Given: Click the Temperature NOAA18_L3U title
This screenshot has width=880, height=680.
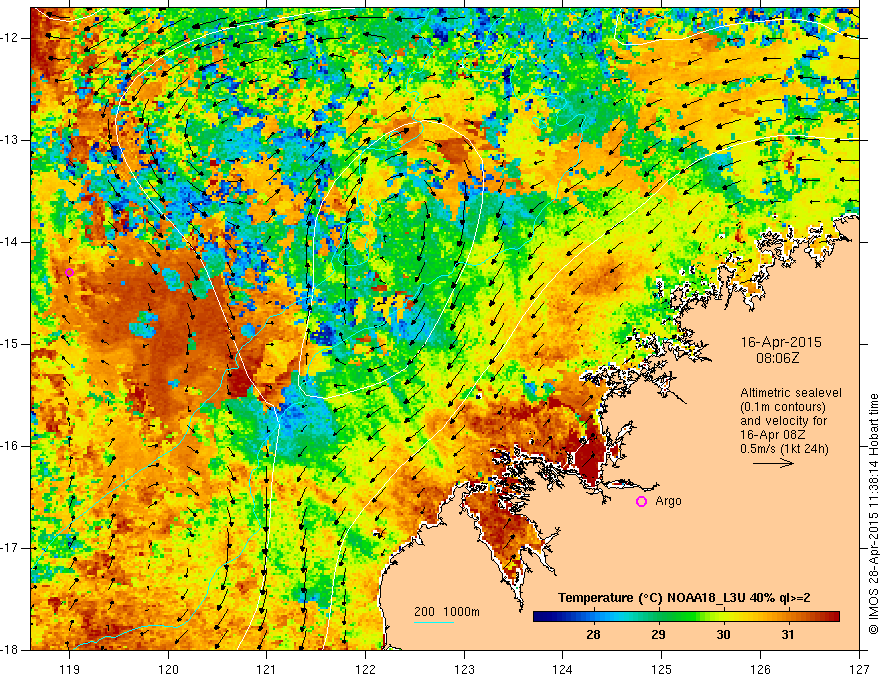Looking at the screenshot, I should pos(684,598).
